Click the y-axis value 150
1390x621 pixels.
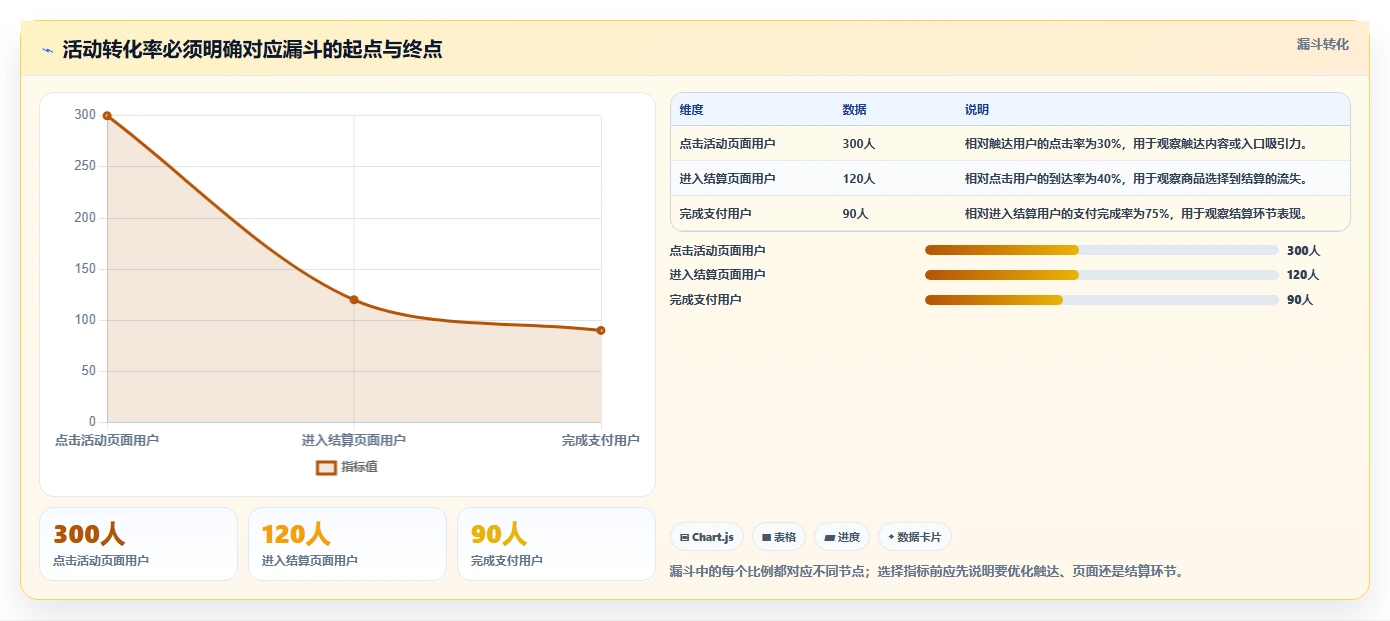coord(86,269)
